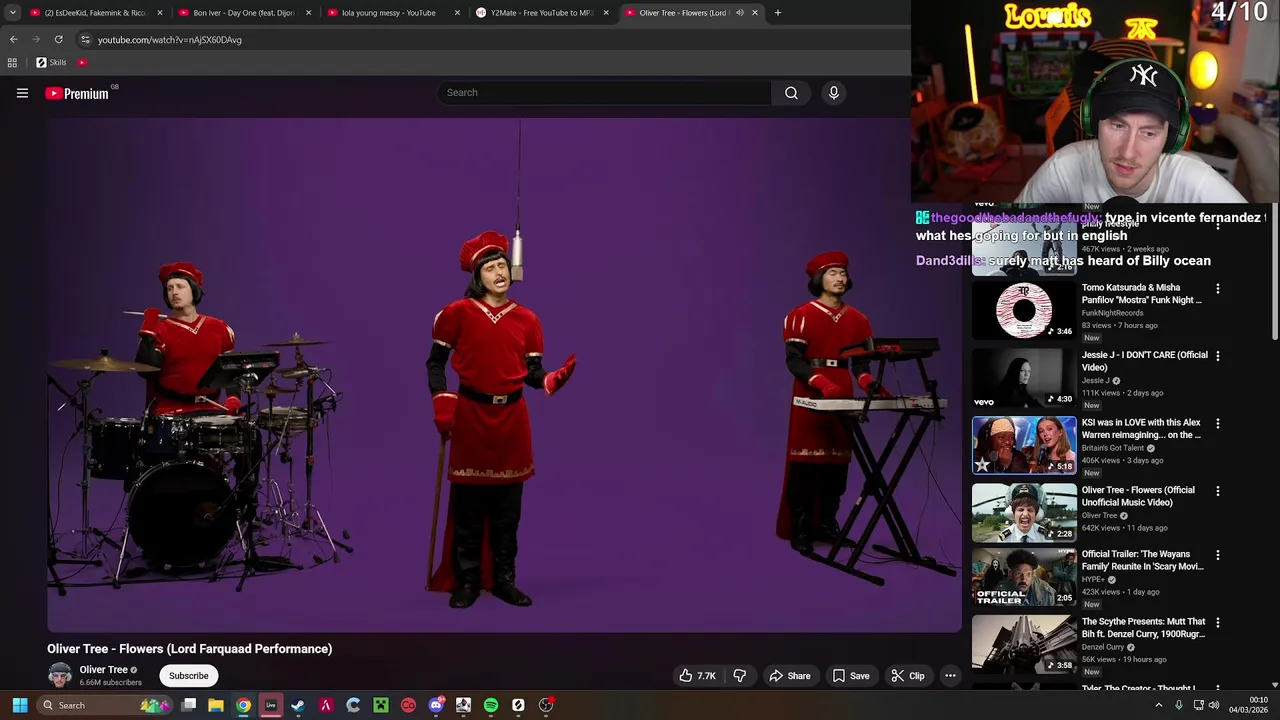Share the Oliver Tree video
The height and width of the screenshot is (720, 1280).
789,676
